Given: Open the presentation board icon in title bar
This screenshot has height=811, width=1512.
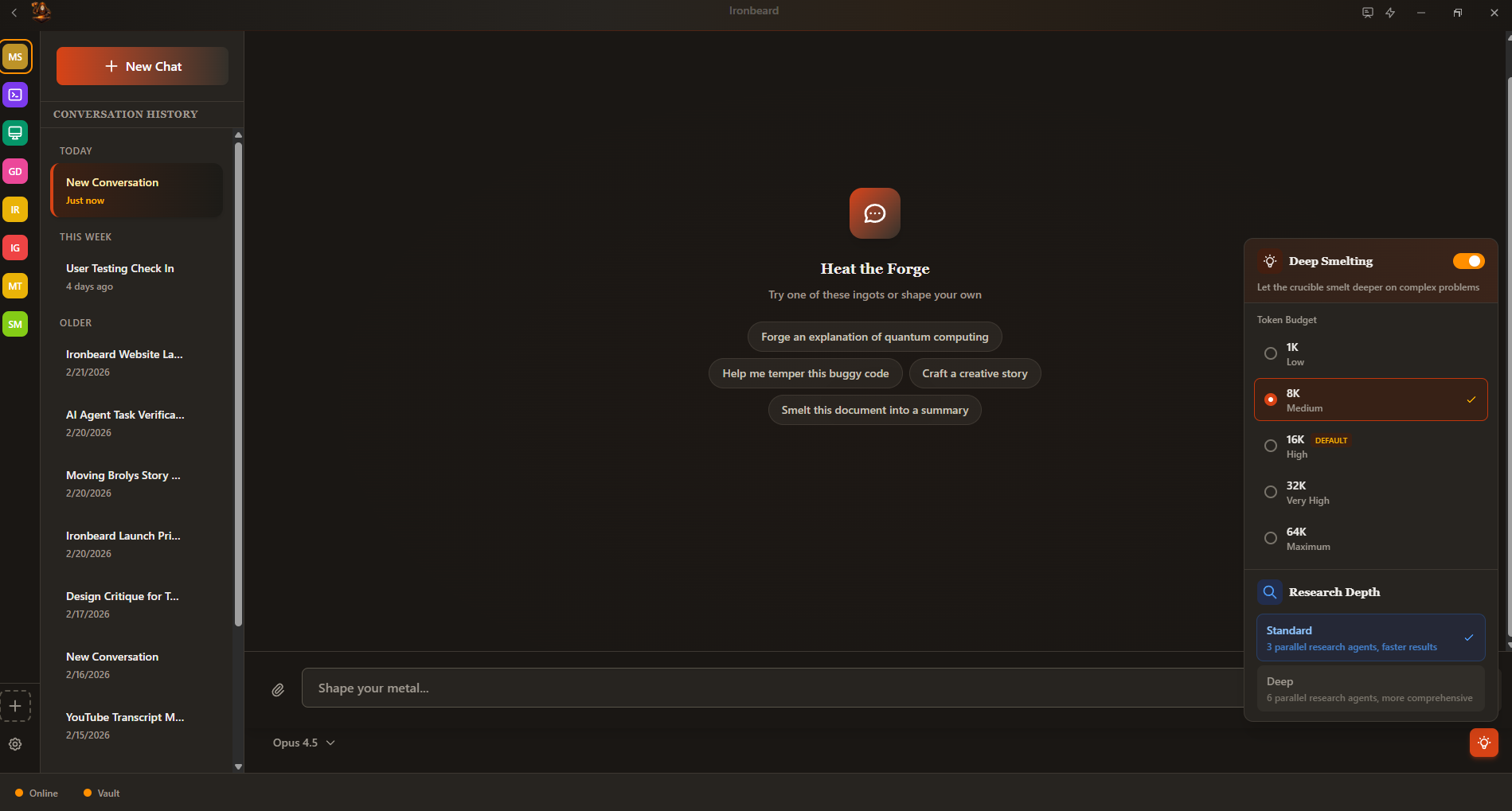Looking at the screenshot, I should tap(1367, 12).
